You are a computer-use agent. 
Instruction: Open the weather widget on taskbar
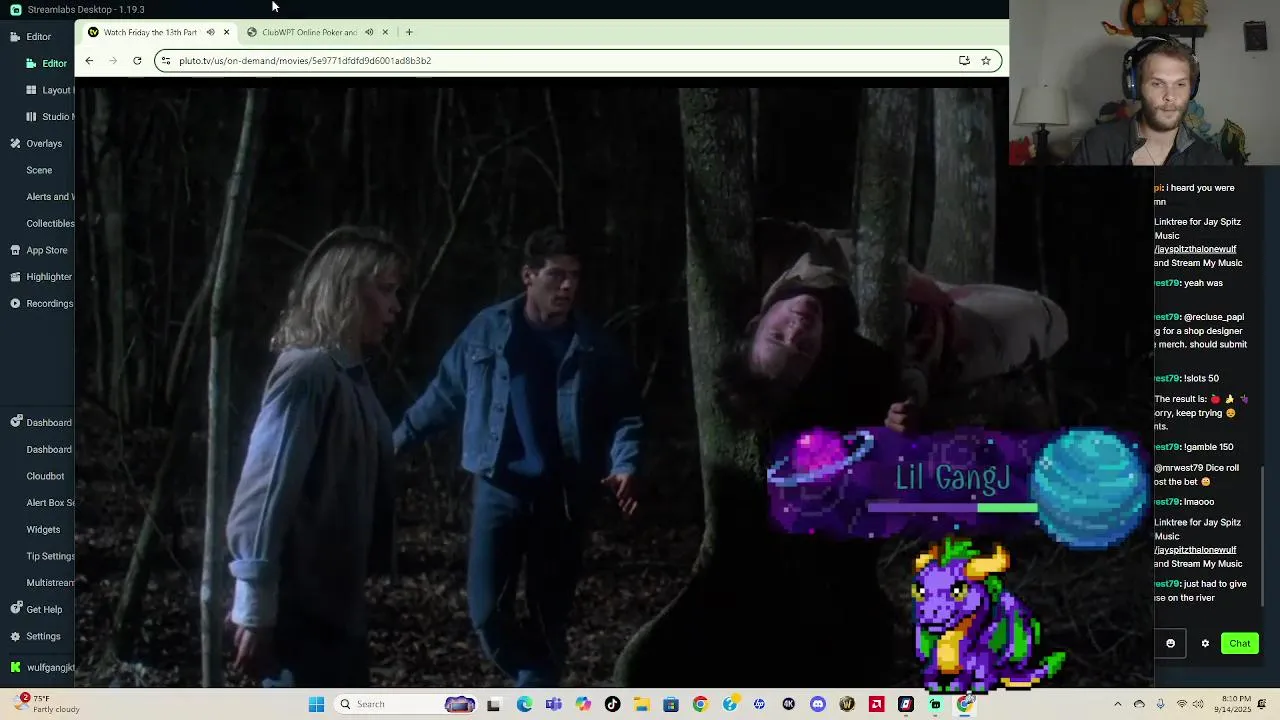click(x=45, y=704)
